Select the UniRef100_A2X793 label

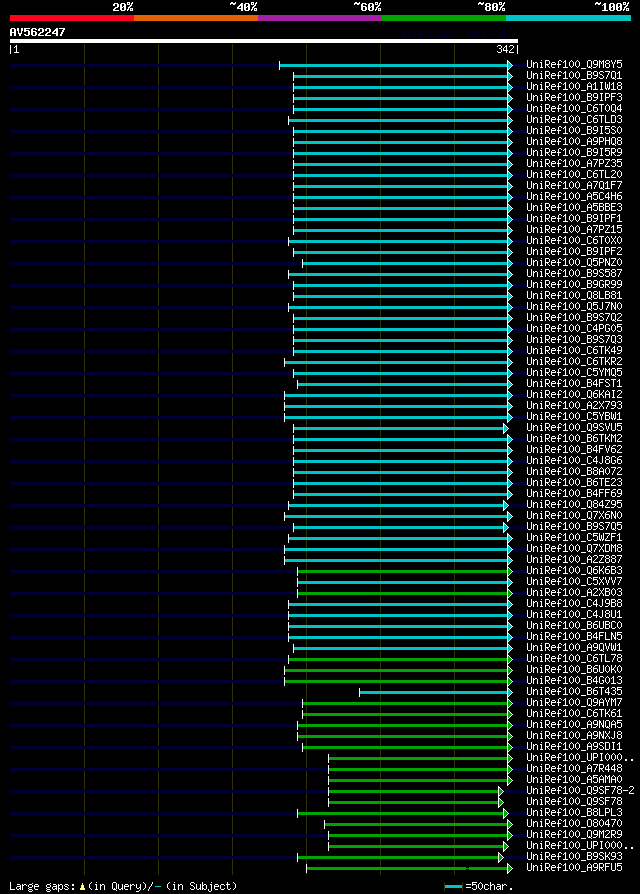(x=574, y=405)
